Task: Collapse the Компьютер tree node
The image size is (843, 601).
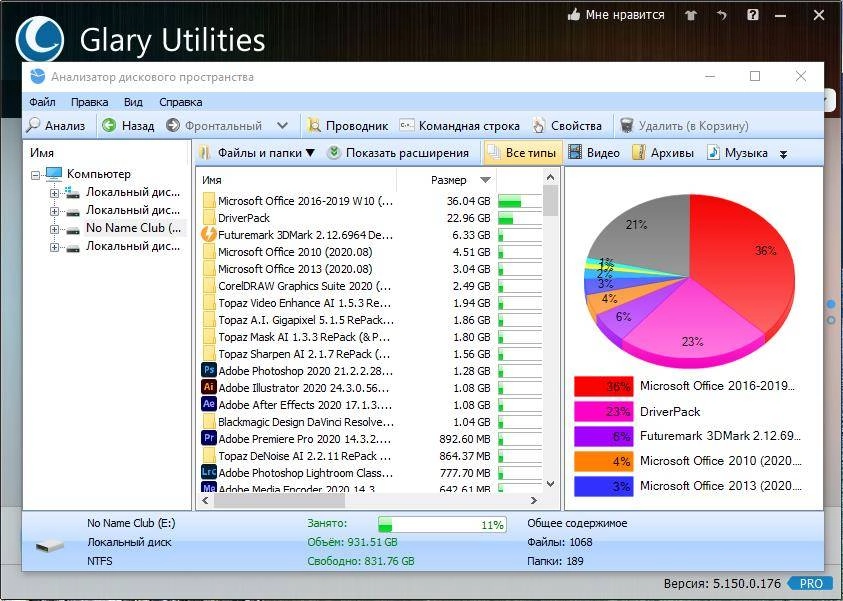Action: 35,175
